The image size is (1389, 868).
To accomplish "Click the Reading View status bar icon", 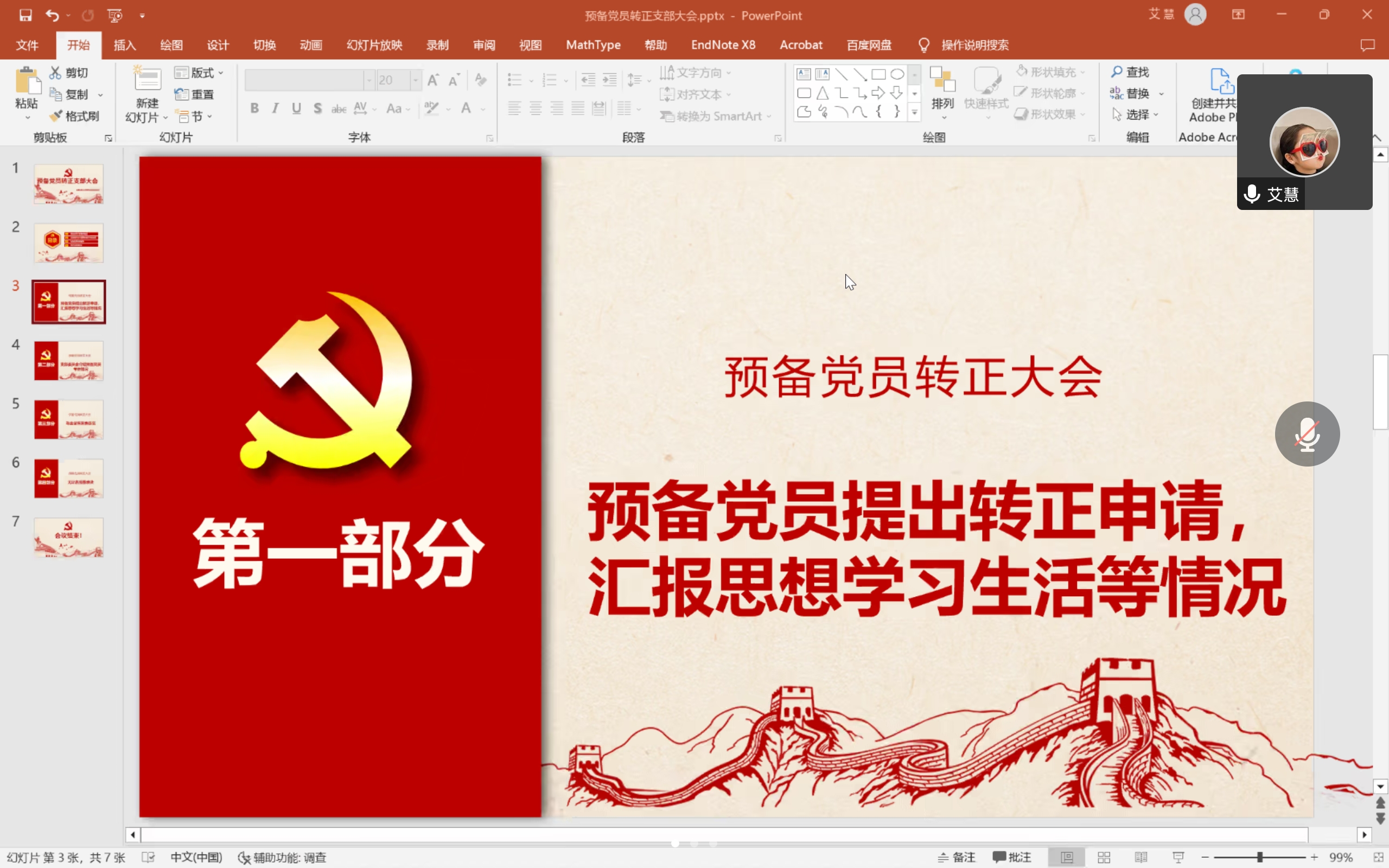I will [1141, 857].
